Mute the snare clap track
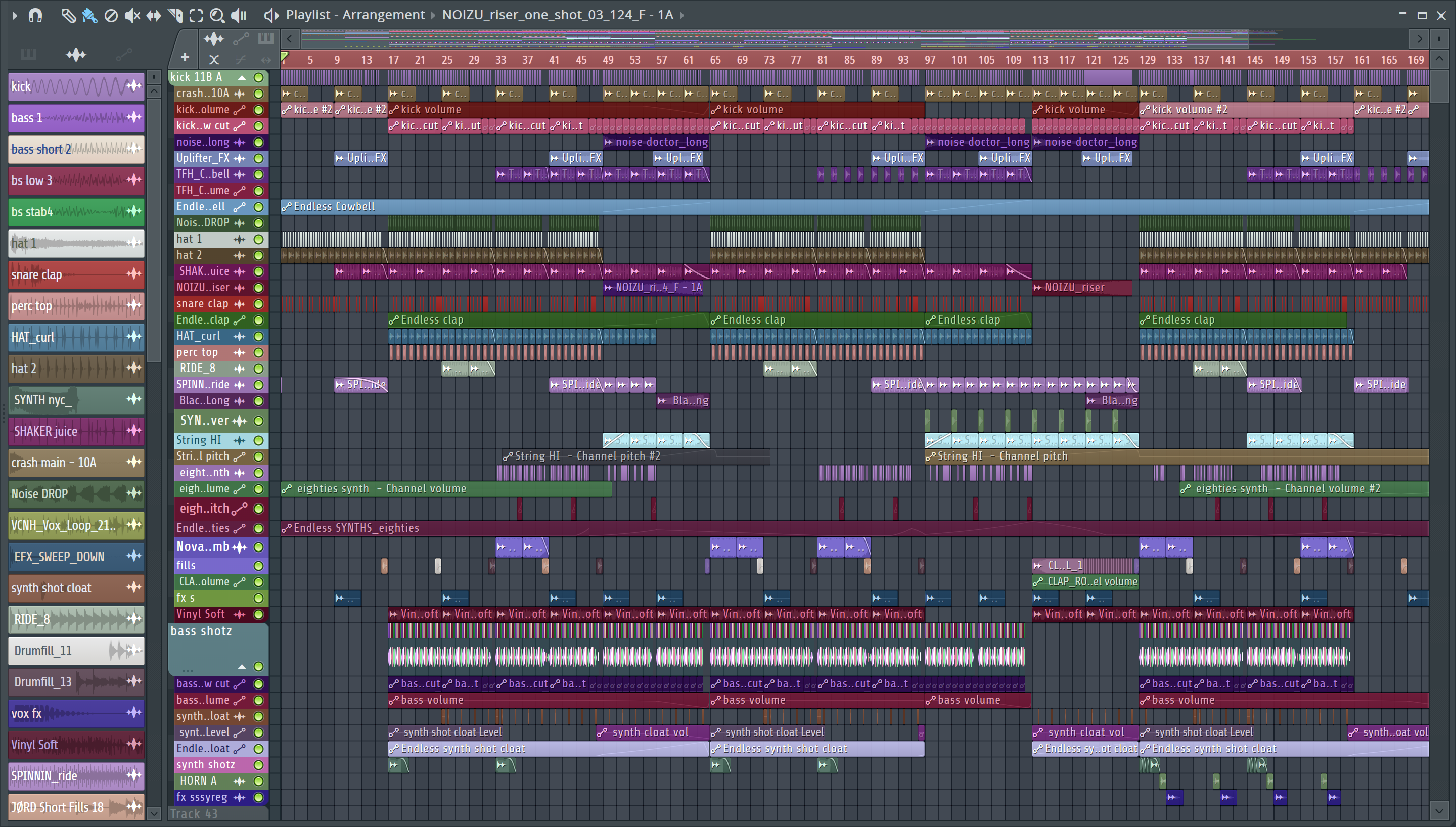Image resolution: width=1456 pixels, height=827 pixels. [258, 304]
